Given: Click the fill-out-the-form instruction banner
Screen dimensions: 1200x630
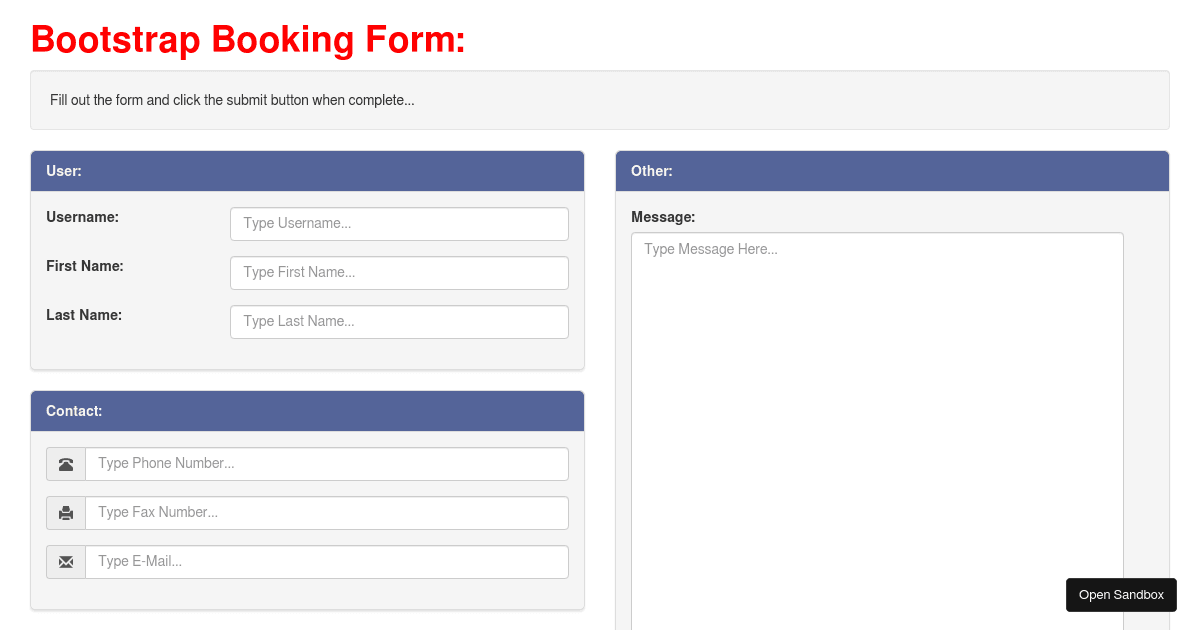Looking at the screenshot, I should [600, 99].
